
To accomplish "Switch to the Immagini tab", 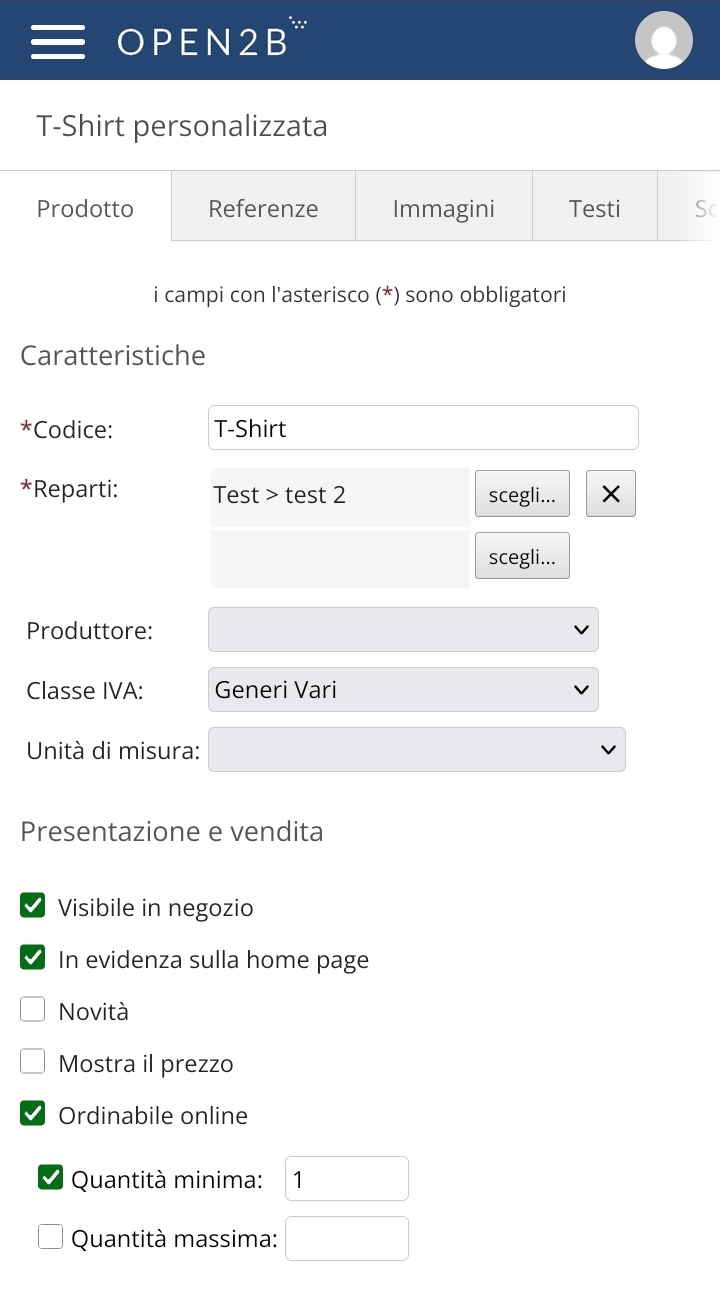I will [443, 207].
